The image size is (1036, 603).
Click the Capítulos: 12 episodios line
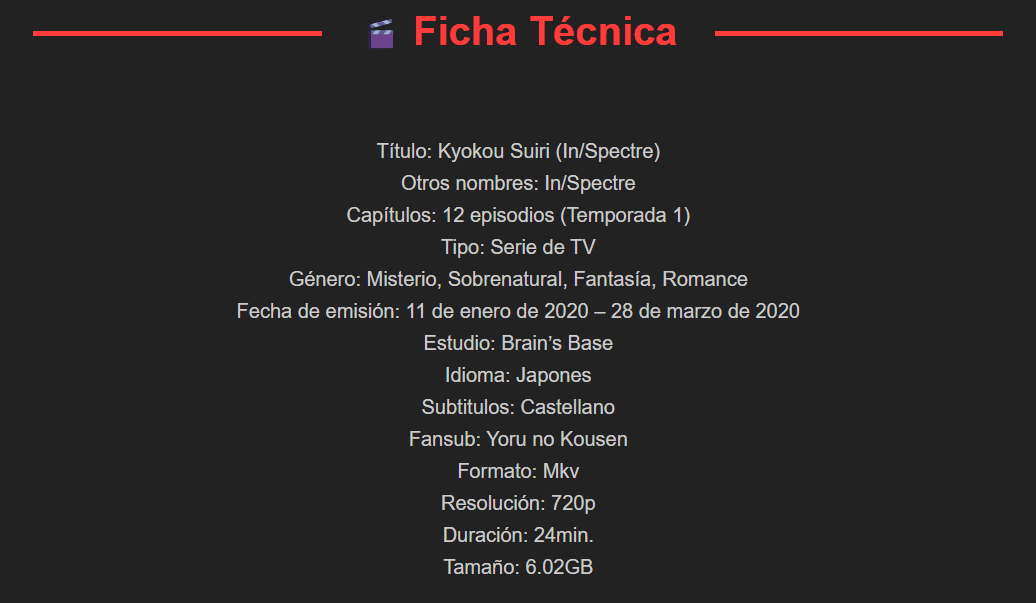518,216
